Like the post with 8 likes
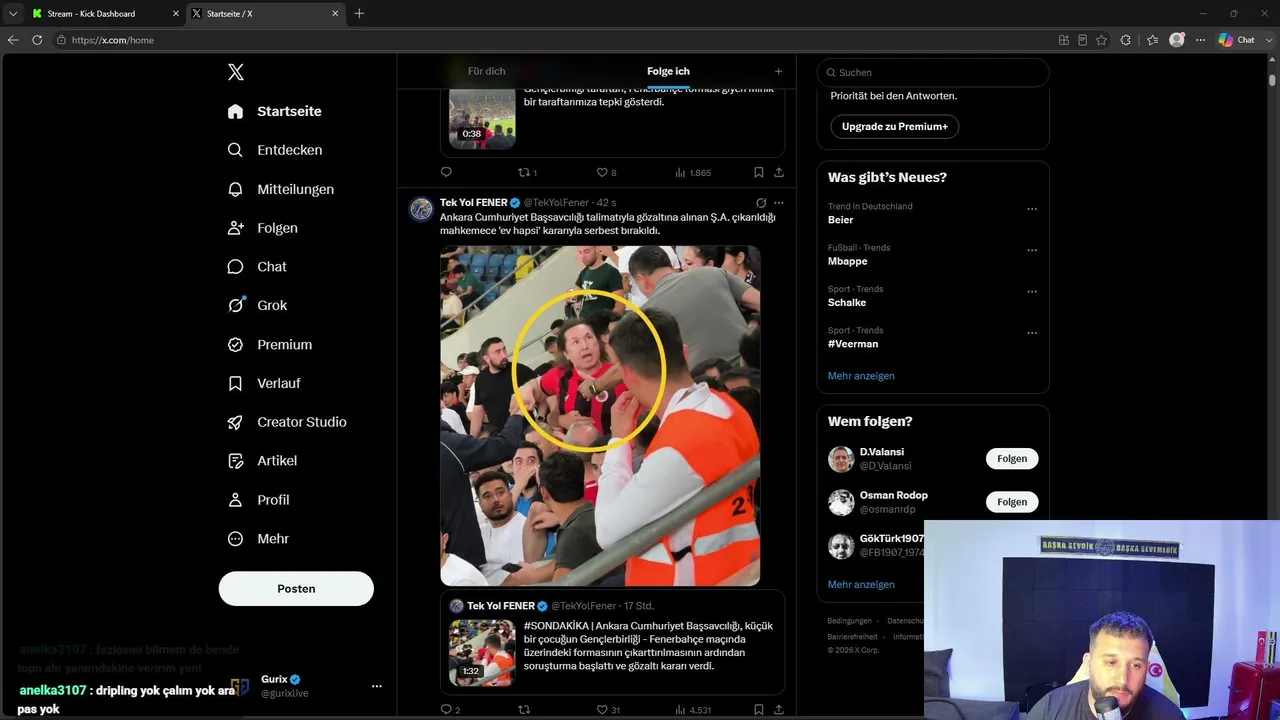The width and height of the screenshot is (1280, 720). pyautogui.click(x=601, y=172)
